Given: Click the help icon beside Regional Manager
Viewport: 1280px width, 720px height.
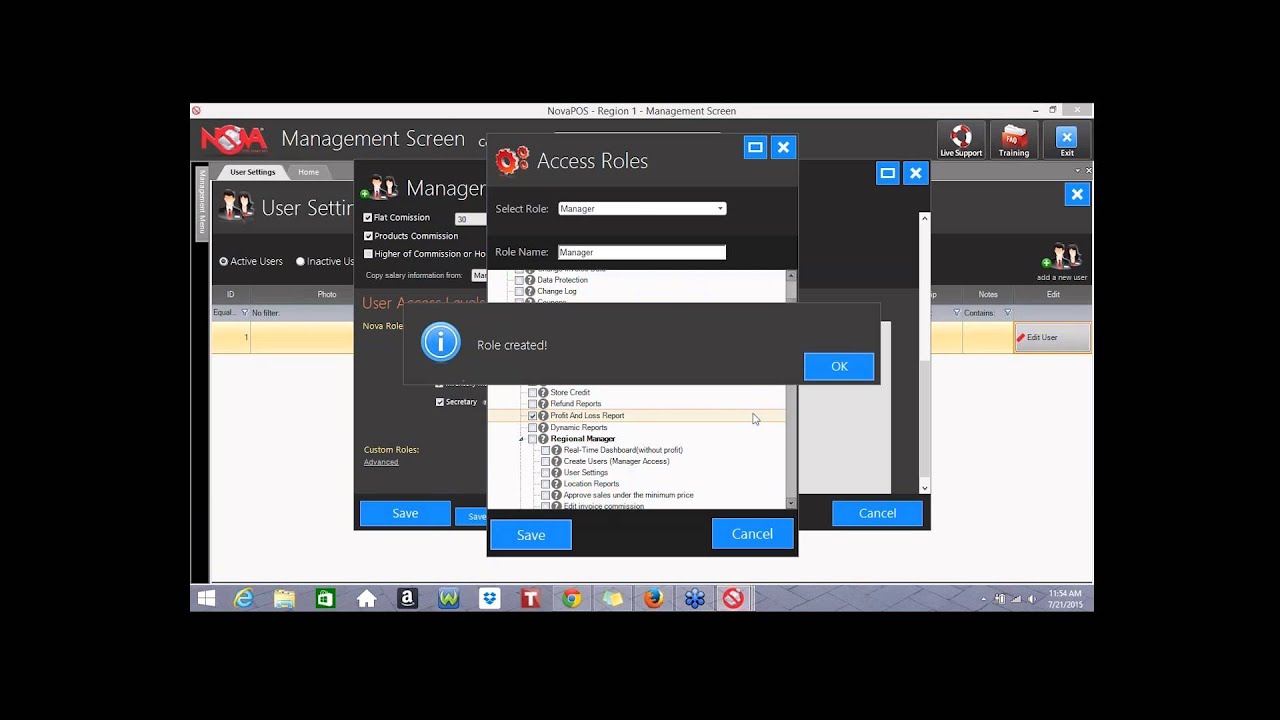Looking at the screenshot, I should click(x=544, y=439).
